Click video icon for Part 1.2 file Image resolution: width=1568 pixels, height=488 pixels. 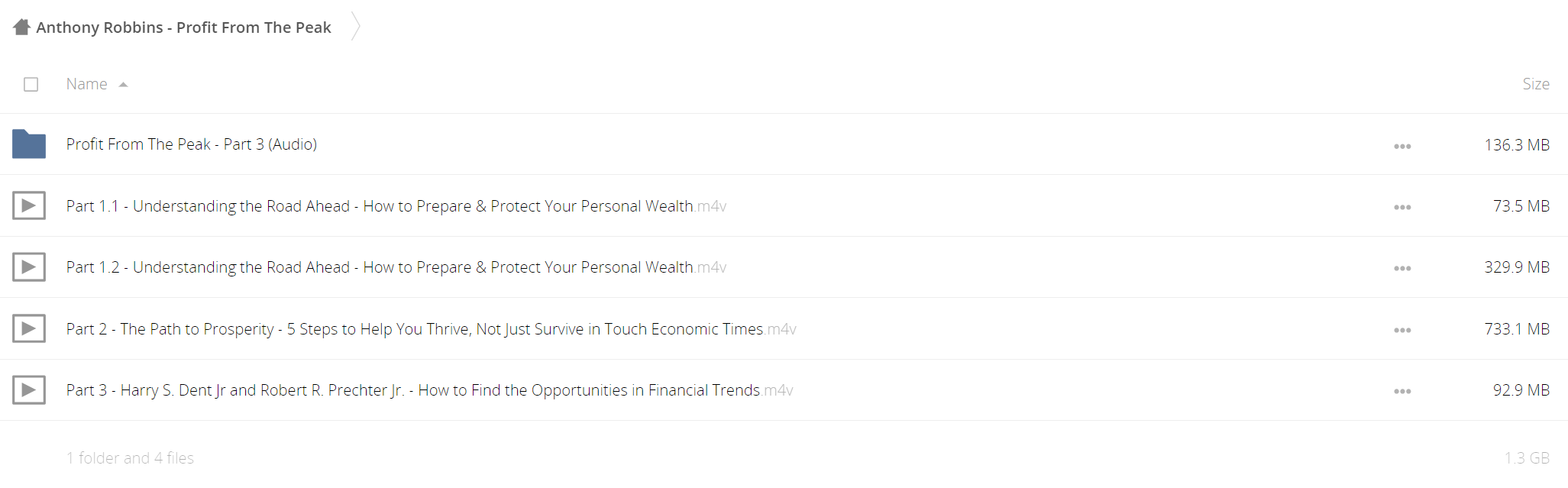[29, 267]
